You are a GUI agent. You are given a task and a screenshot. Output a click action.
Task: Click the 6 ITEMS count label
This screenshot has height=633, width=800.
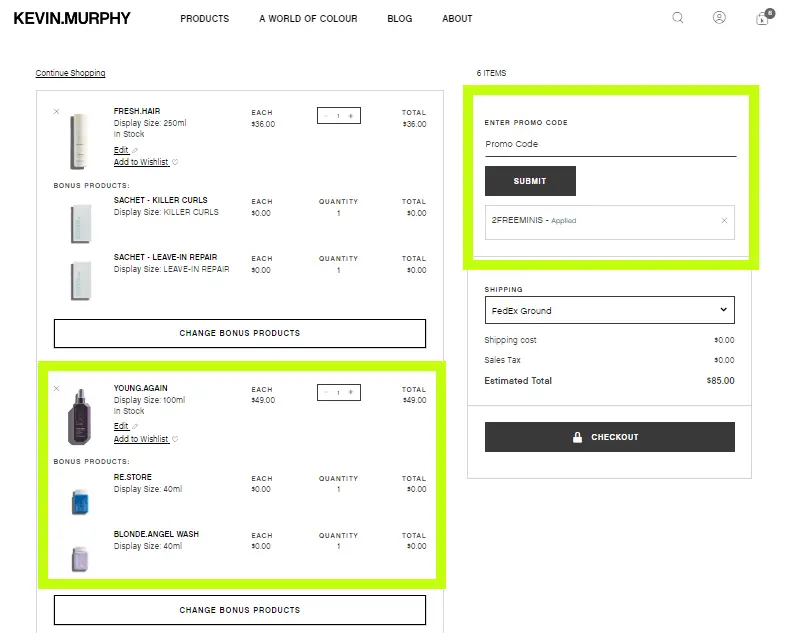coord(491,73)
